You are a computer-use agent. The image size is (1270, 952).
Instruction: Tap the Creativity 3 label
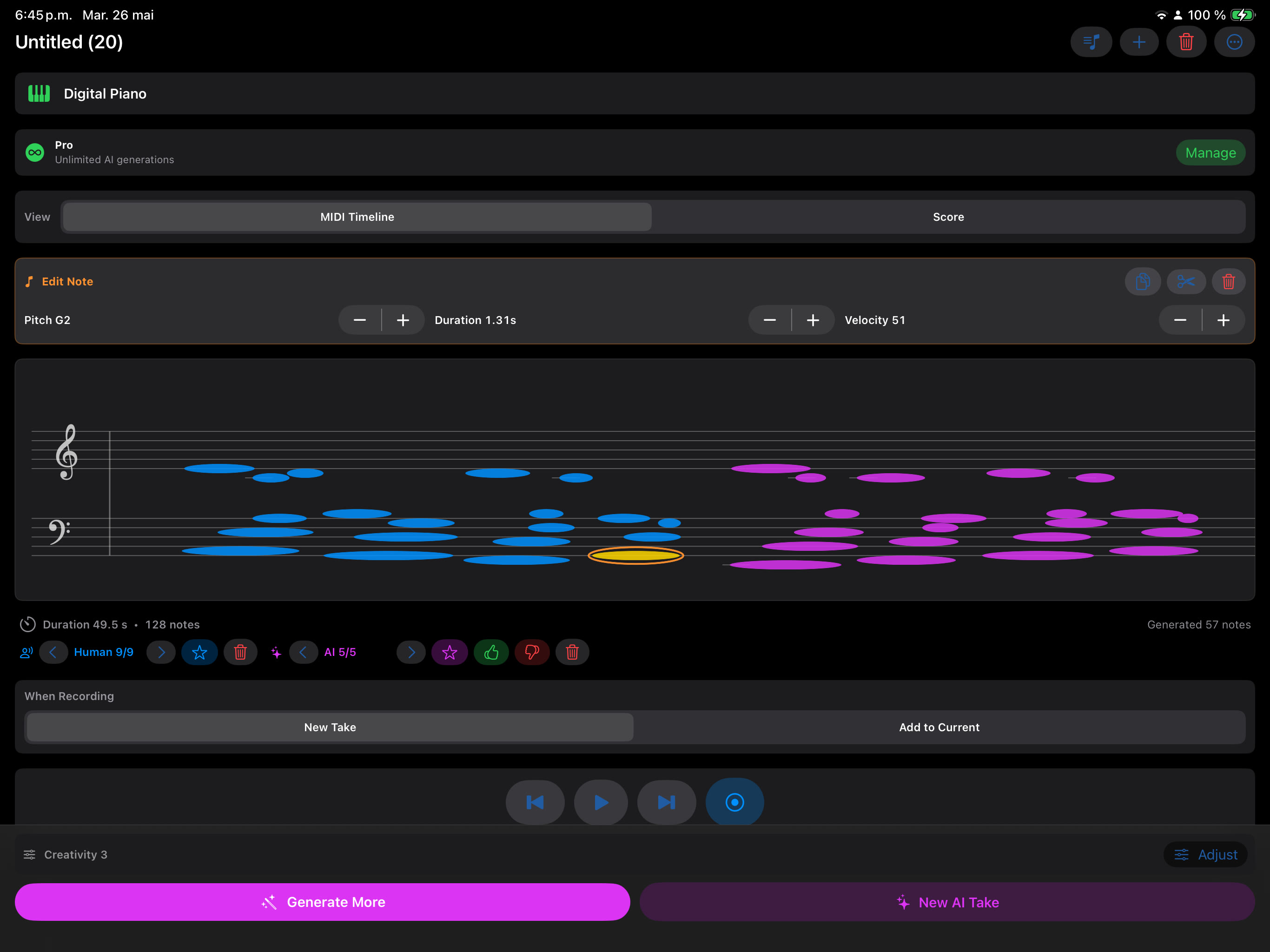76,854
